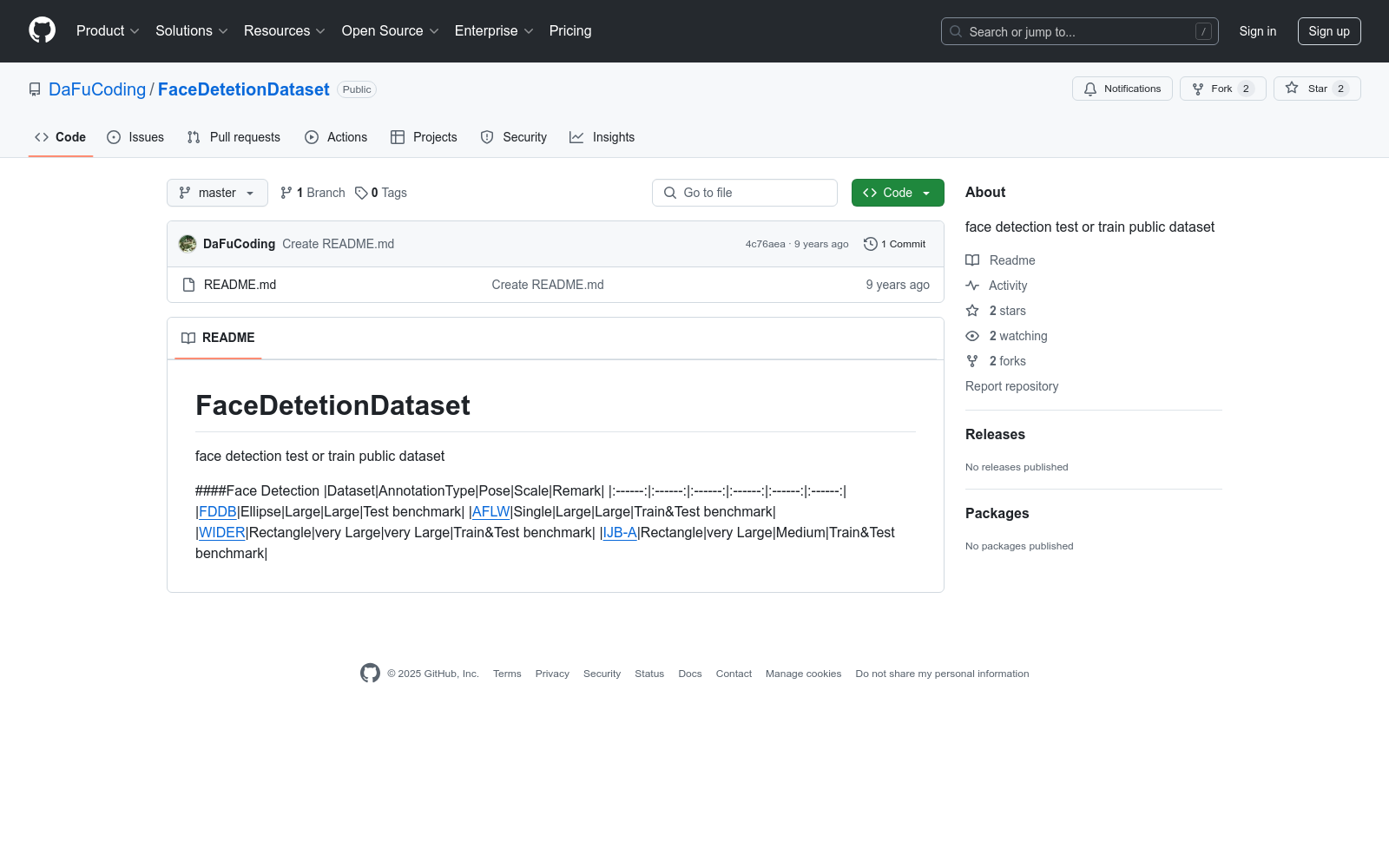The width and height of the screenshot is (1389, 868).
Task: Open the IJB-A dataset link
Action: pyautogui.click(x=620, y=533)
